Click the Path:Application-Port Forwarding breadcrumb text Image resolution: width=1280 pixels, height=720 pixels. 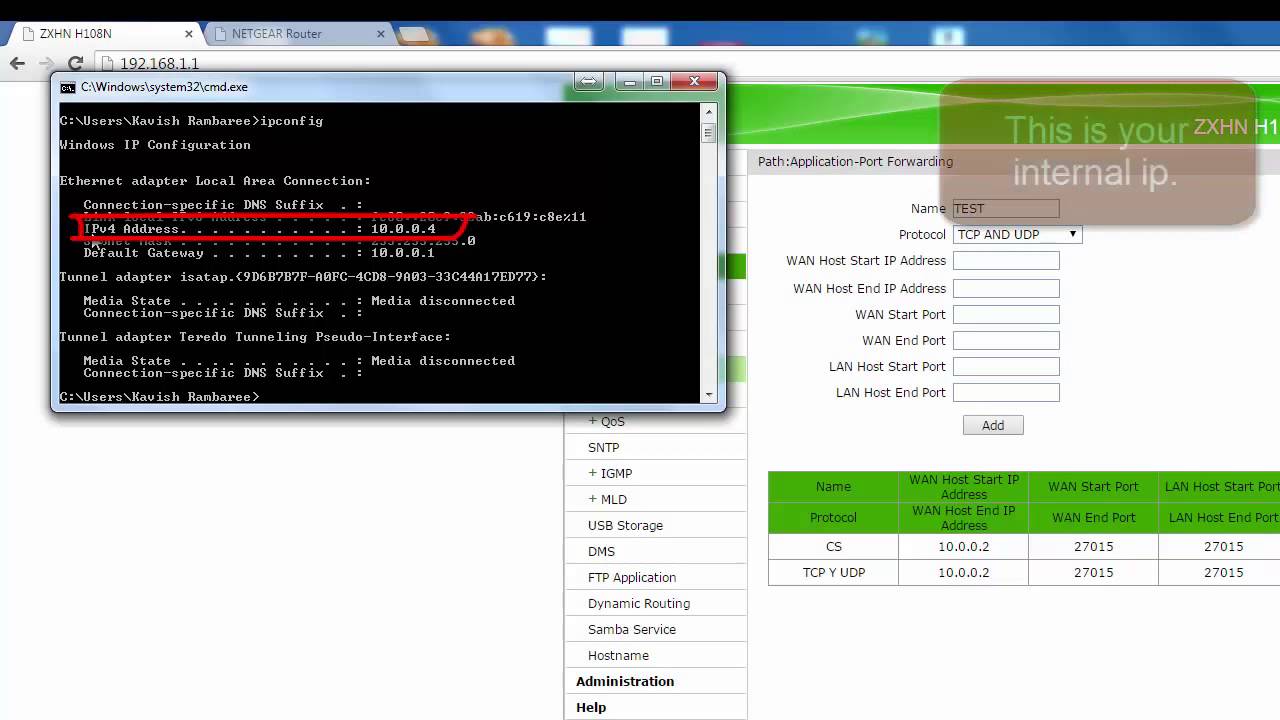pyautogui.click(x=855, y=162)
